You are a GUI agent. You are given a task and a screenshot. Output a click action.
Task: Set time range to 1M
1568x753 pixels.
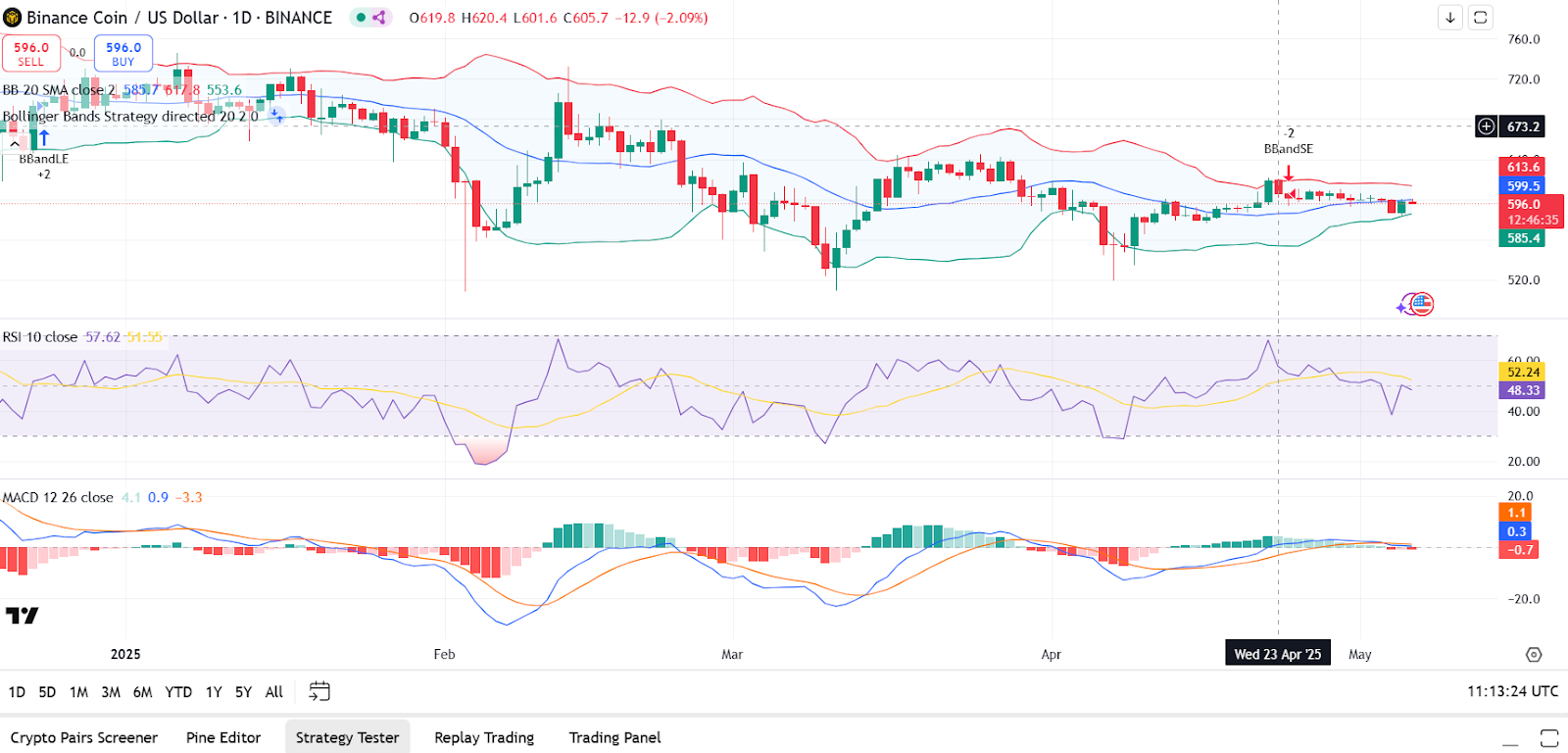pyautogui.click(x=78, y=692)
